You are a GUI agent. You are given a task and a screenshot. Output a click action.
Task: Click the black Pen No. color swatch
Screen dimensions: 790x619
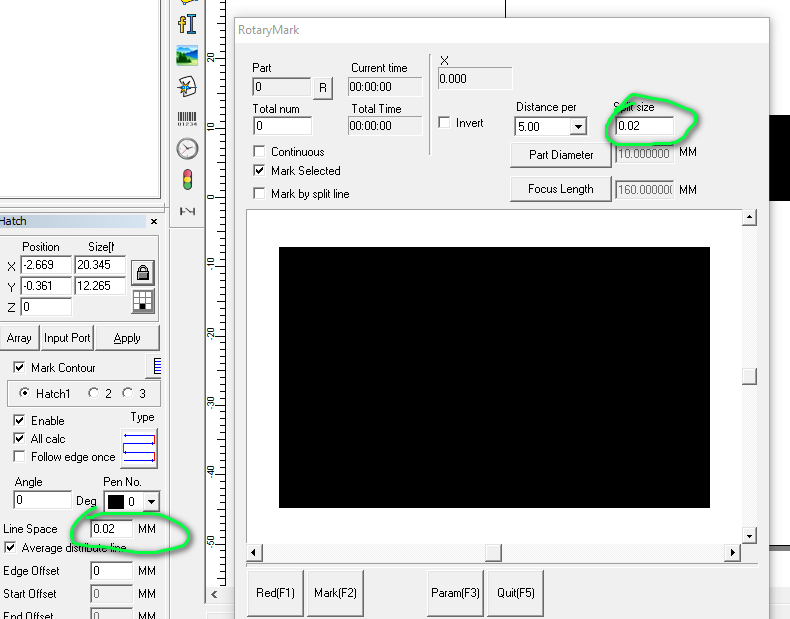(x=116, y=501)
